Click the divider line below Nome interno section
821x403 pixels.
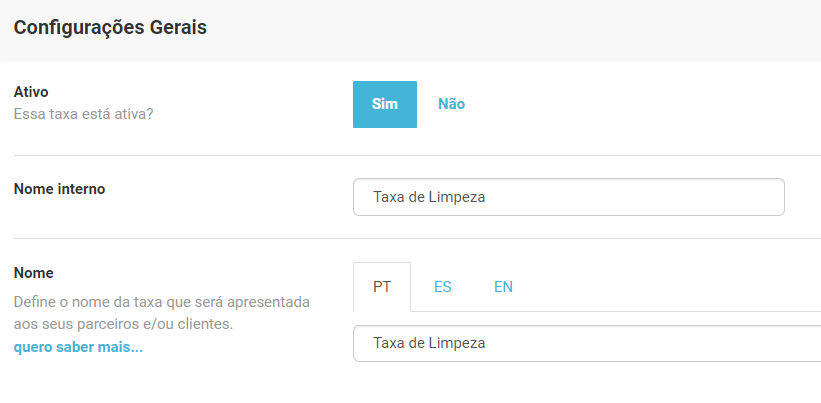416,238
